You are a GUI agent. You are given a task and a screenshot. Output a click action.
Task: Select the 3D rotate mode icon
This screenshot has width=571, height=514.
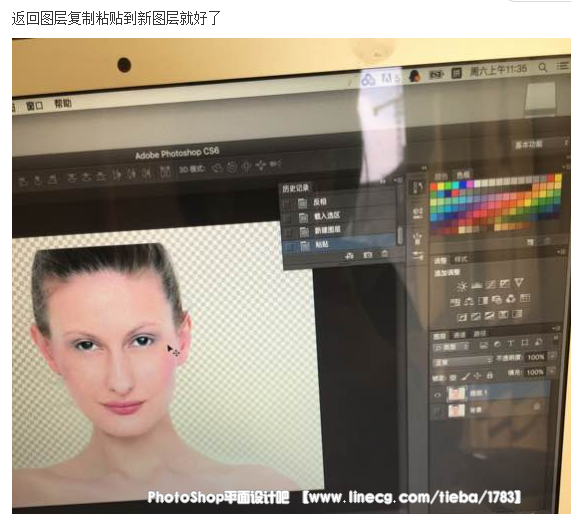[x=217, y=168]
